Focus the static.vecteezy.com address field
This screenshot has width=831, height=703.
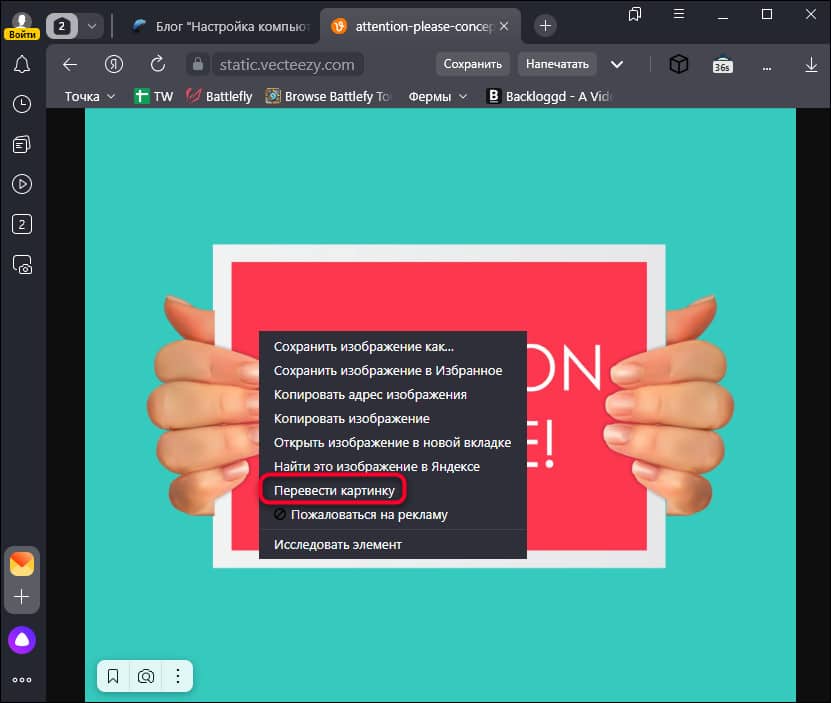[287, 65]
